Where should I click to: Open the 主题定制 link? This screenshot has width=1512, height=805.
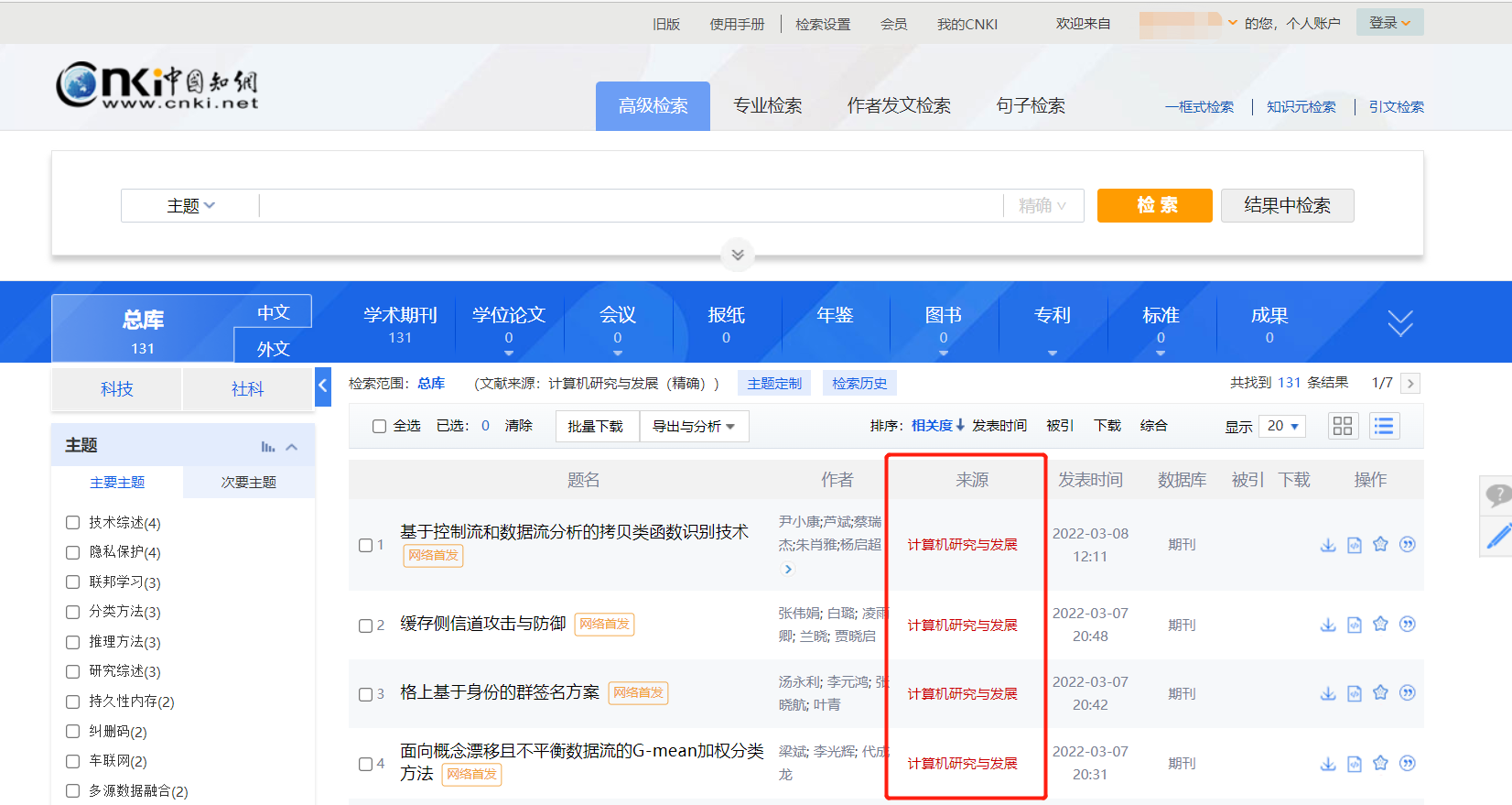[x=774, y=384]
